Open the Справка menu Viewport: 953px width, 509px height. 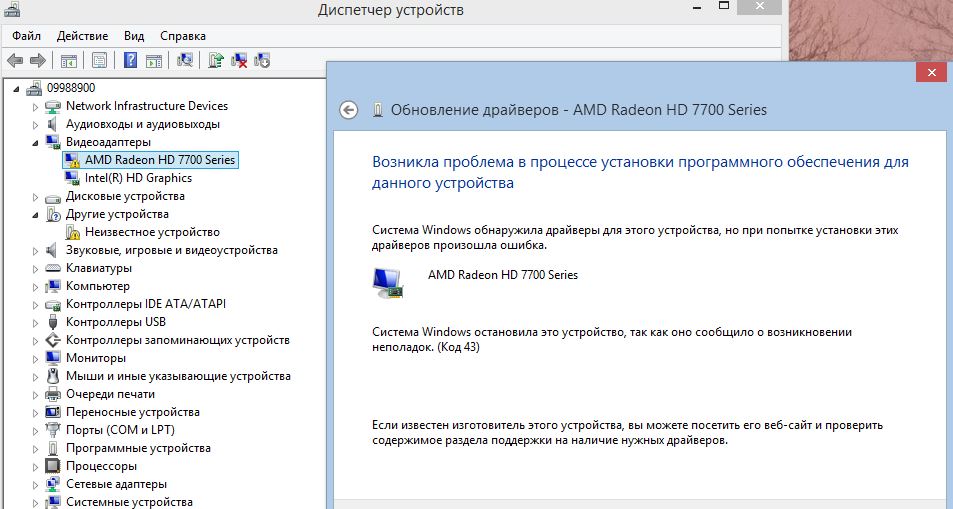183,36
